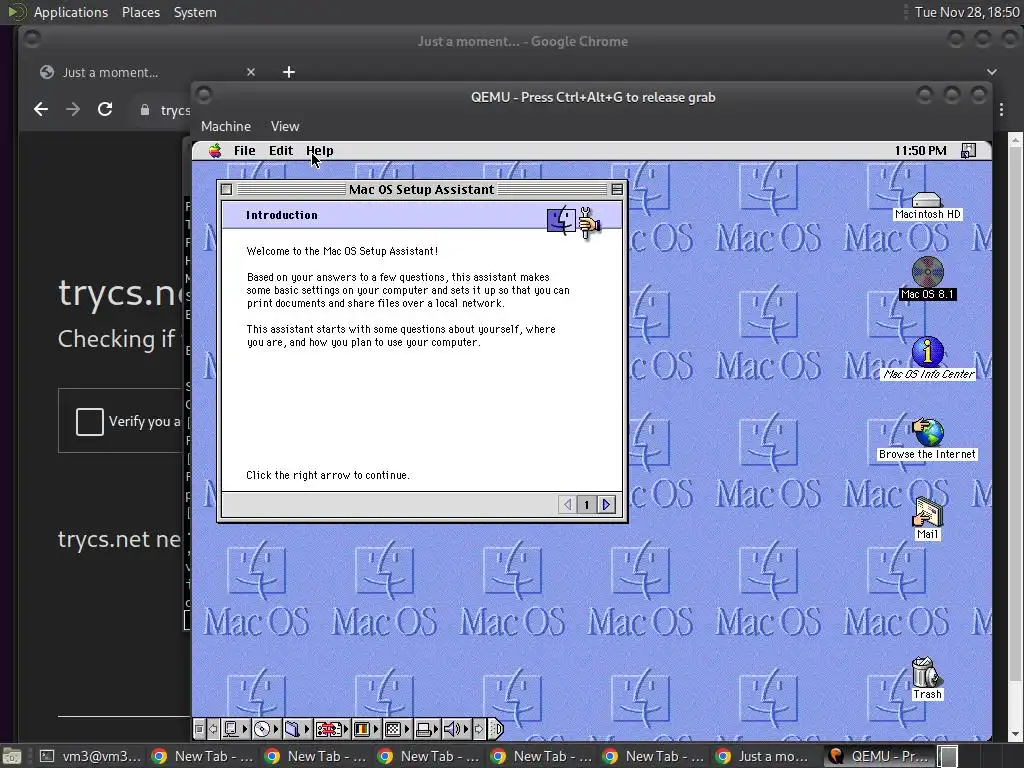Open the QEMU Machine menu
1024x768 pixels.
click(226, 126)
